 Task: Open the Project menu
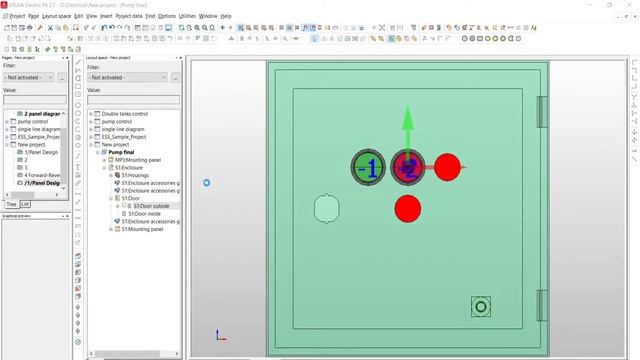tap(17, 16)
